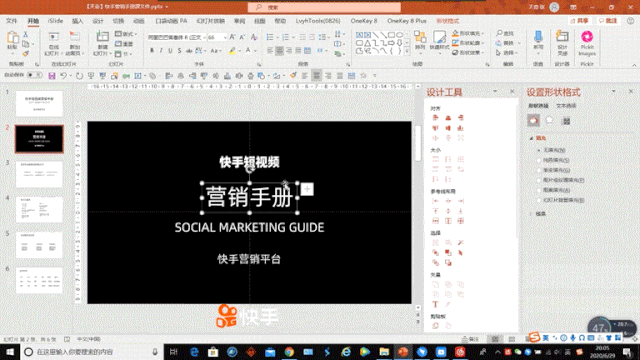Click Save icon in quick access toolbar
The image size is (640, 360).
(51, 76)
